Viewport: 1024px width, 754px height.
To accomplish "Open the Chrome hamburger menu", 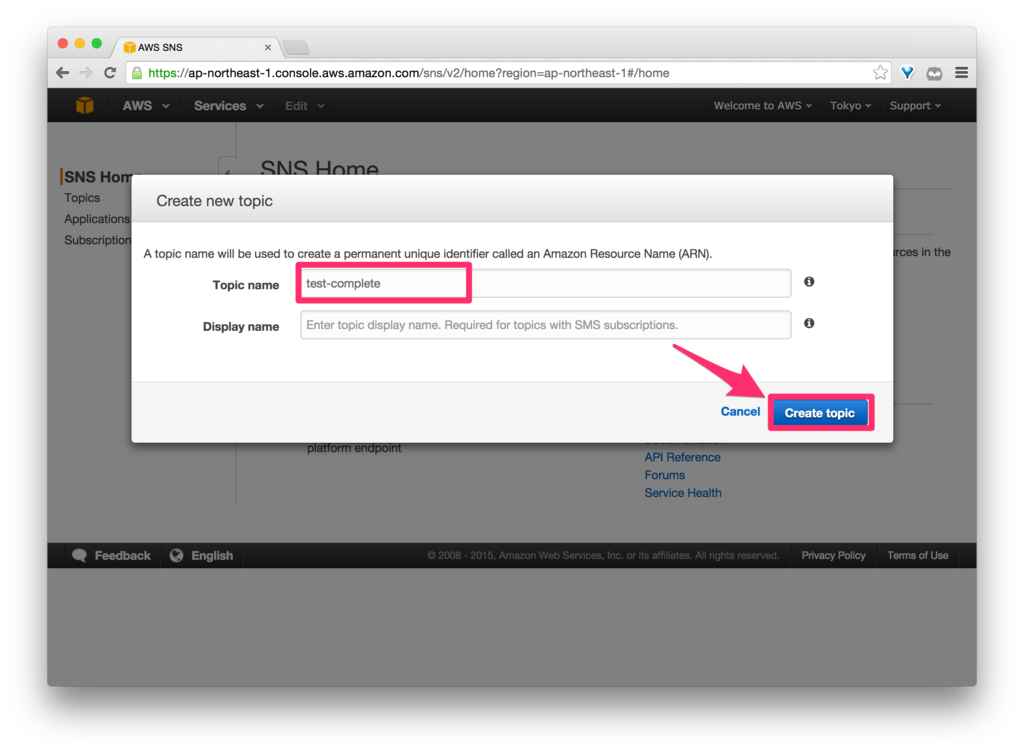I will tap(961, 72).
